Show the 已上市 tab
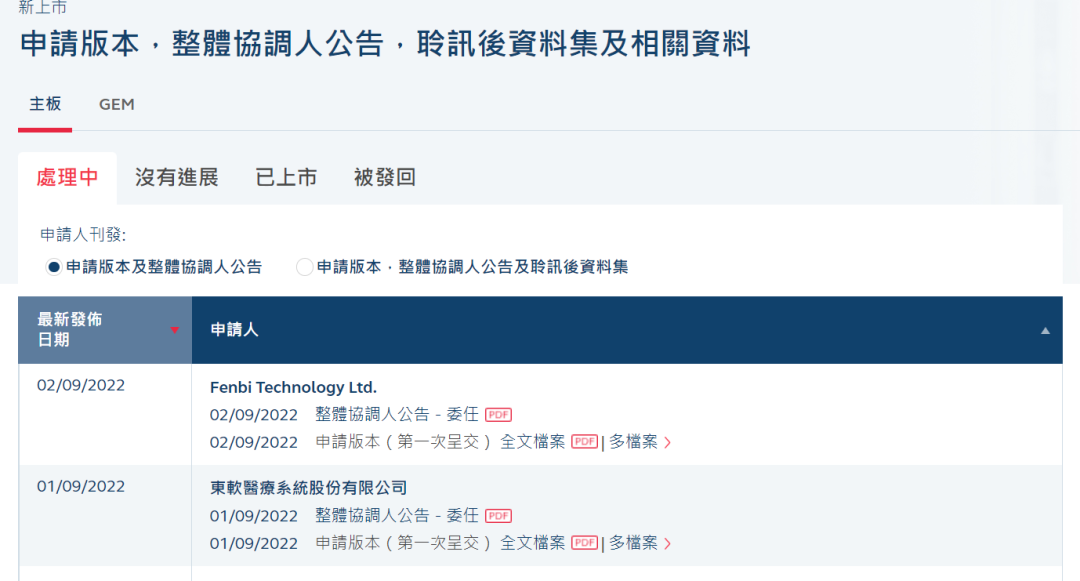Viewport: 1080px width, 581px height. (286, 178)
